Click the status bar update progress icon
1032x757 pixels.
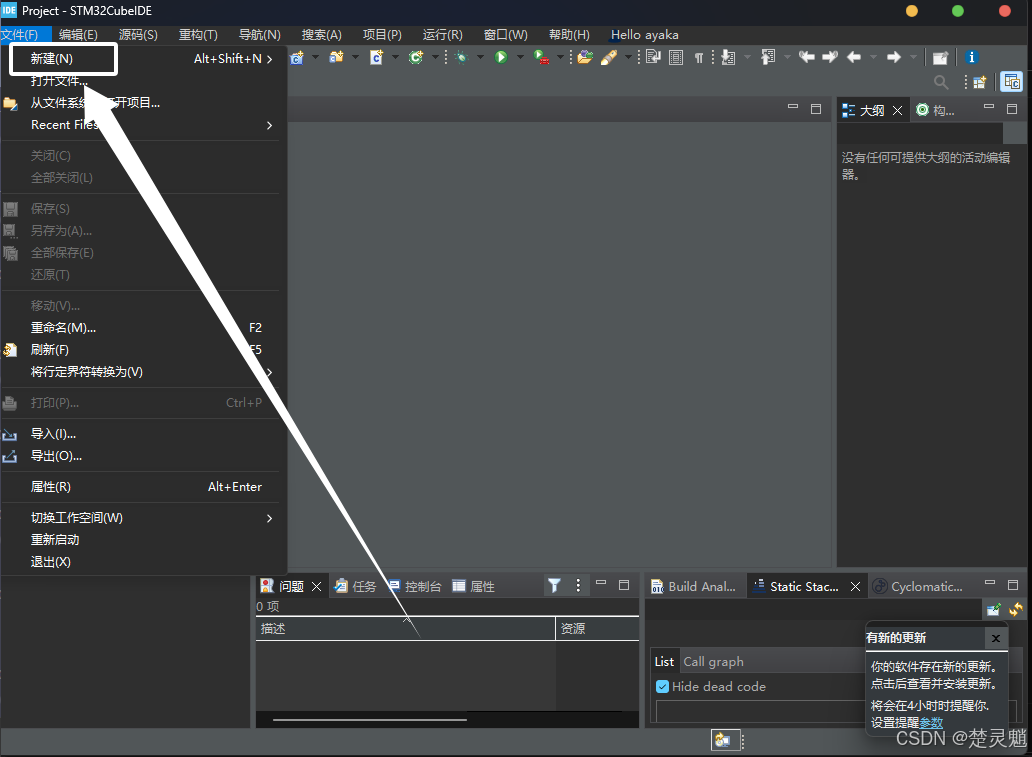723,740
